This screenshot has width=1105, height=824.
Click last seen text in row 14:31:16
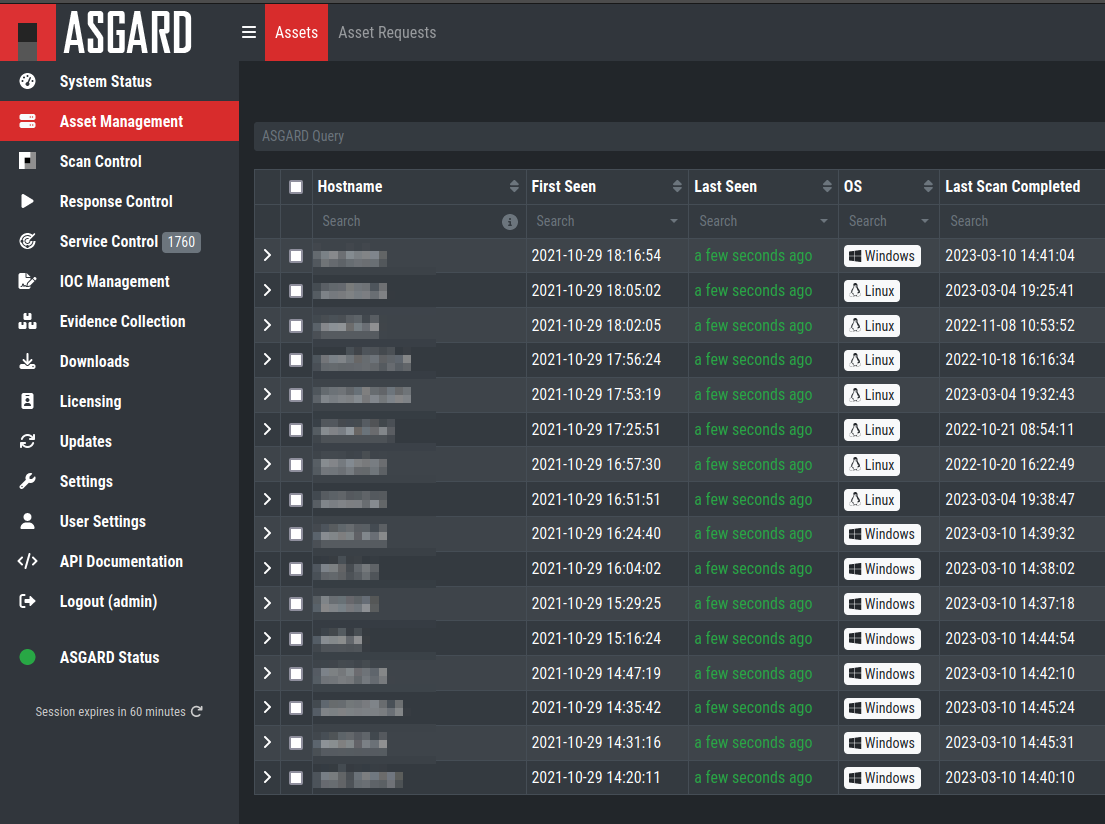(x=753, y=742)
